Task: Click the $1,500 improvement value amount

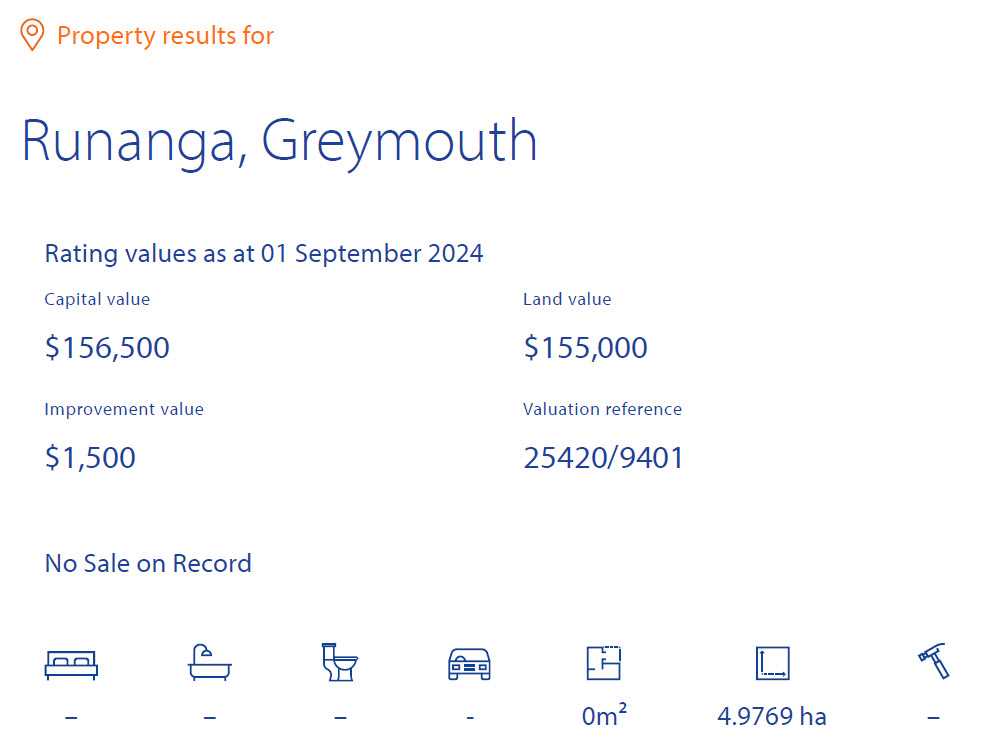Action: point(90,458)
